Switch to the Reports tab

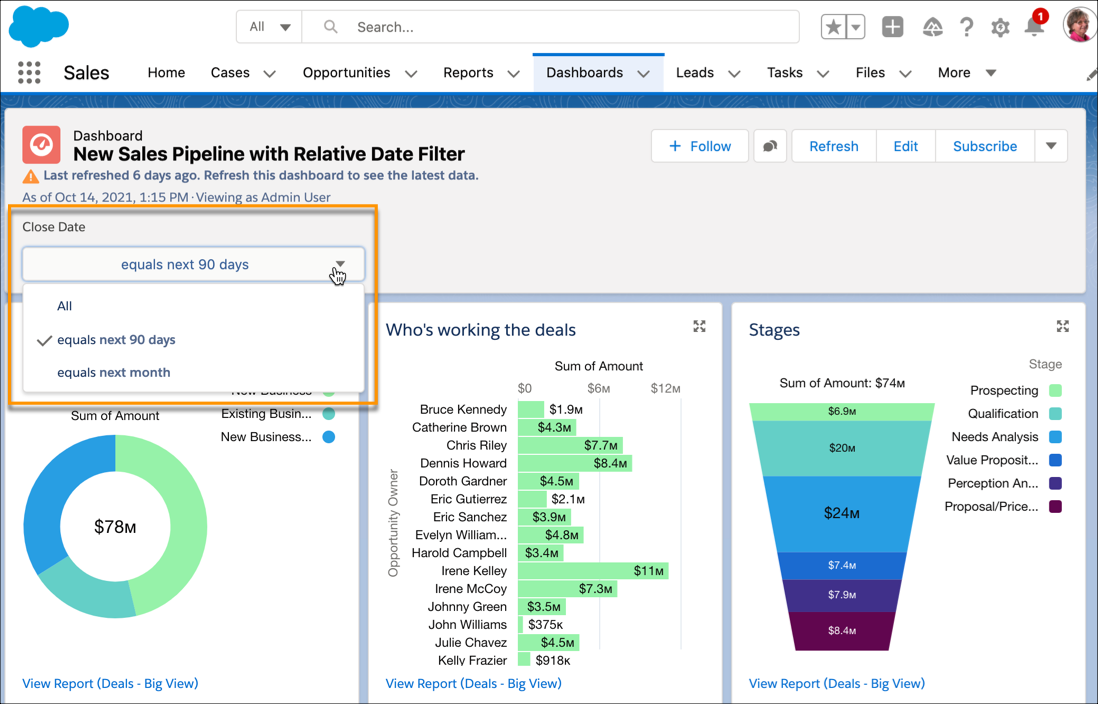tap(468, 72)
